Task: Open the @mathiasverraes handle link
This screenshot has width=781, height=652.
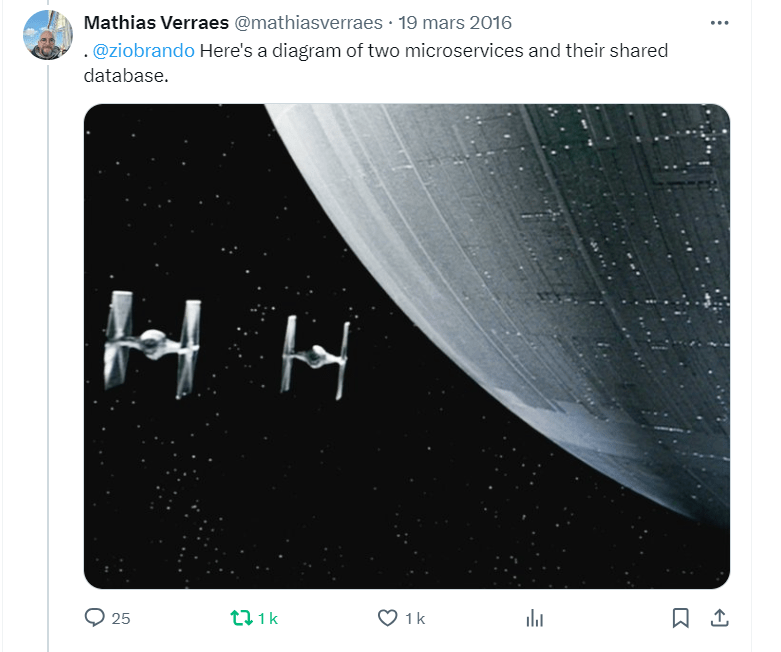Action: (308, 23)
